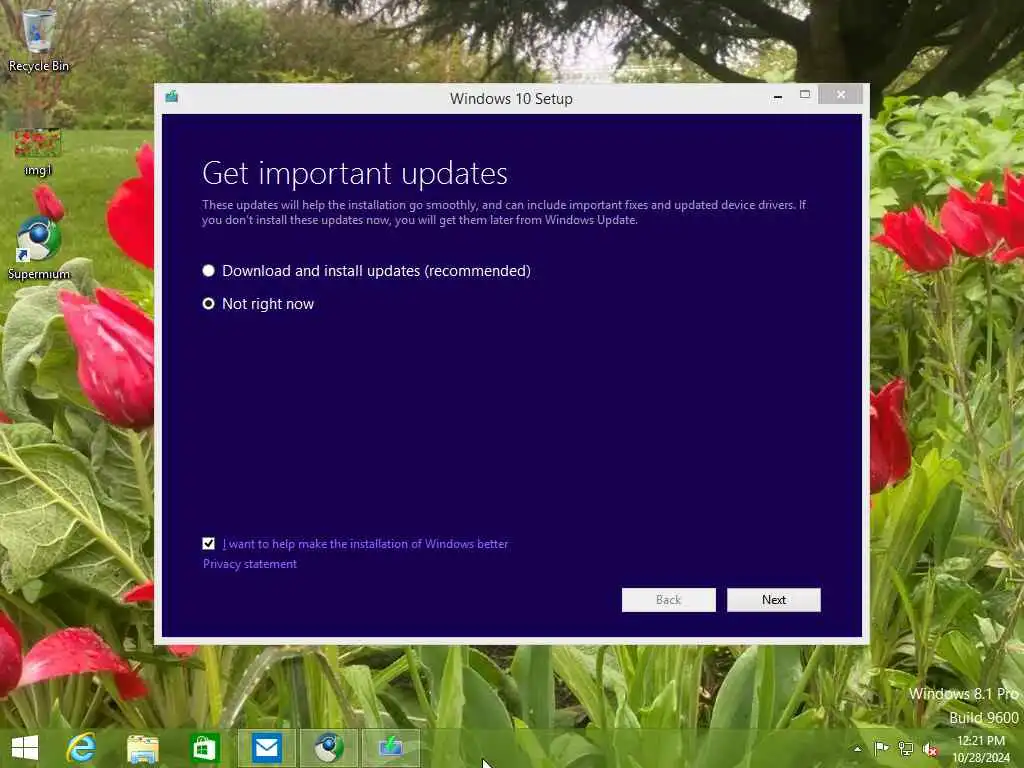Close the Windows 10 Setup window
The image size is (1024, 768).
coord(840,95)
